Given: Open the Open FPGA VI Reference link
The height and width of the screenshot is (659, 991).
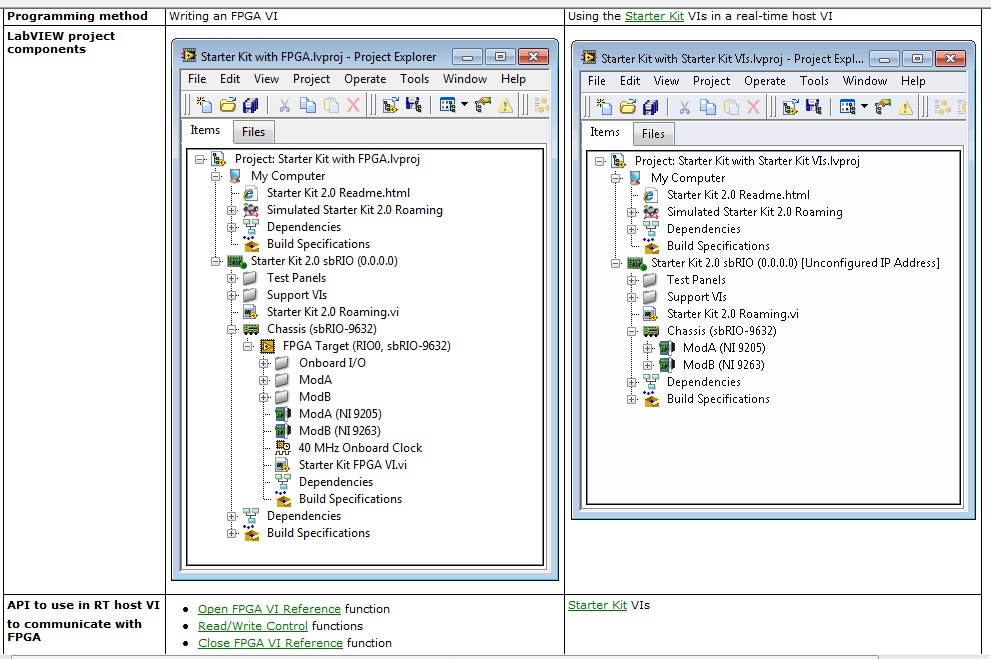Looking at the screenshot, I should coord(269,609).
